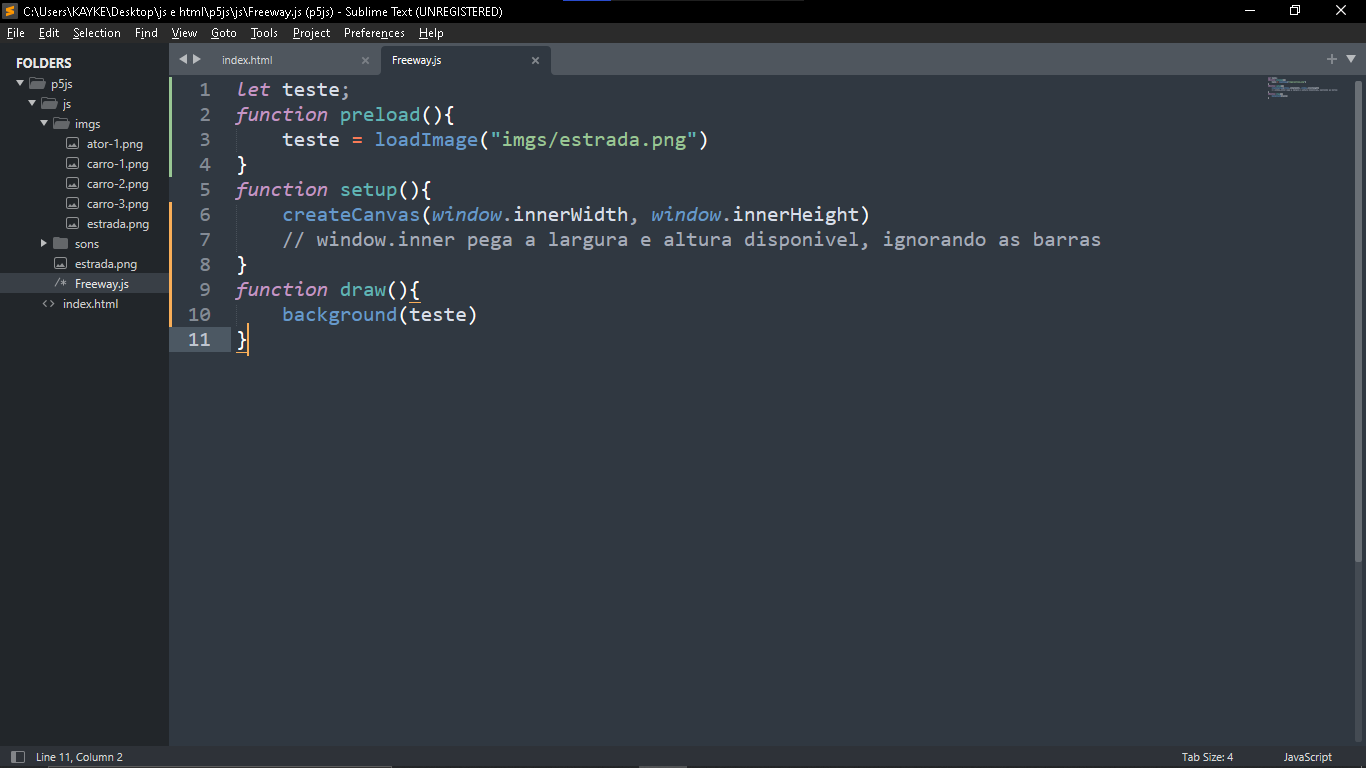Click the ator-1.png image file icon

[72, 144]
